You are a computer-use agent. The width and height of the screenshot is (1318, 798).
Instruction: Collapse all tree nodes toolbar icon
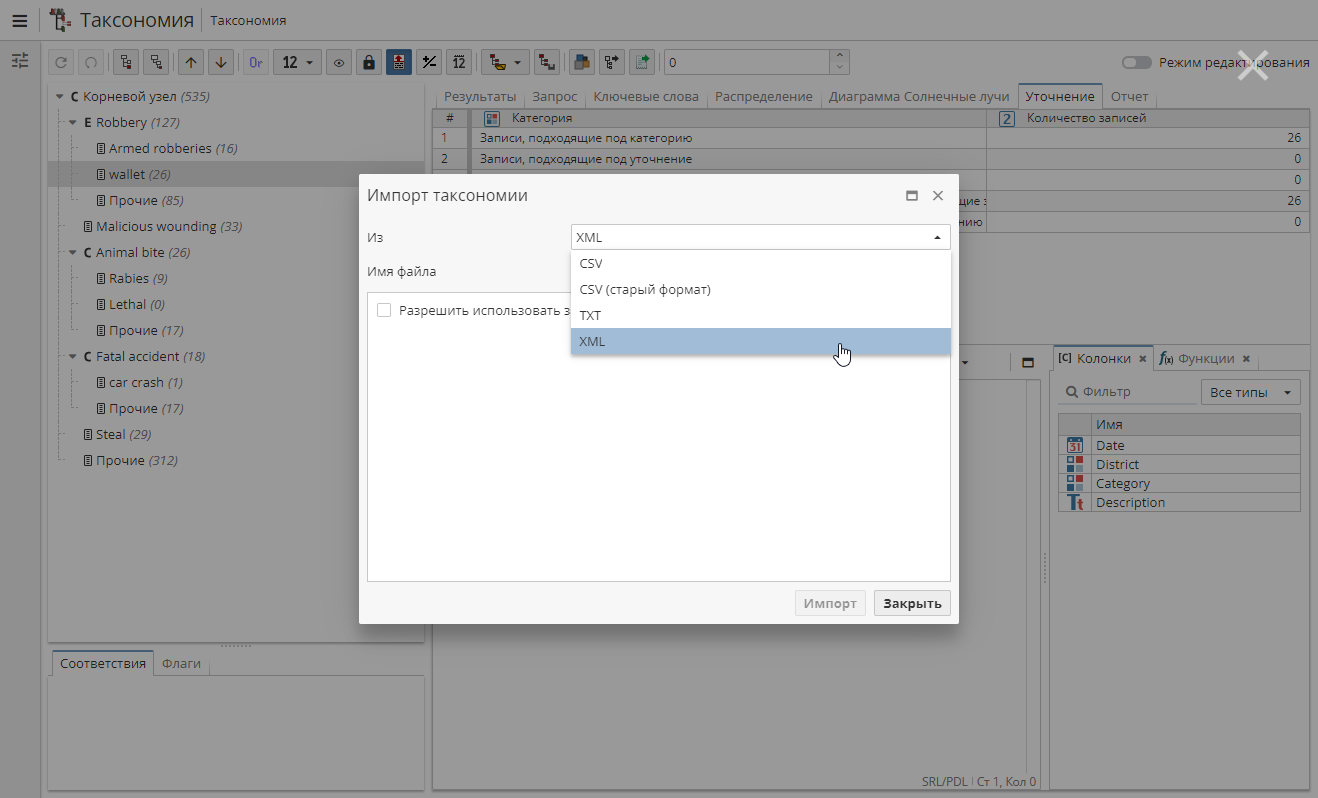[156, 62]
